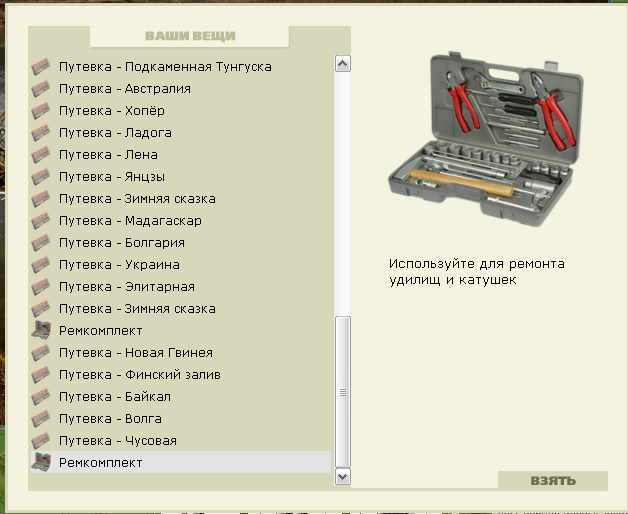Click the voucher icon beside Подкаменная Тунгуска
Screen dimensions: 628x514
point(41,67)
